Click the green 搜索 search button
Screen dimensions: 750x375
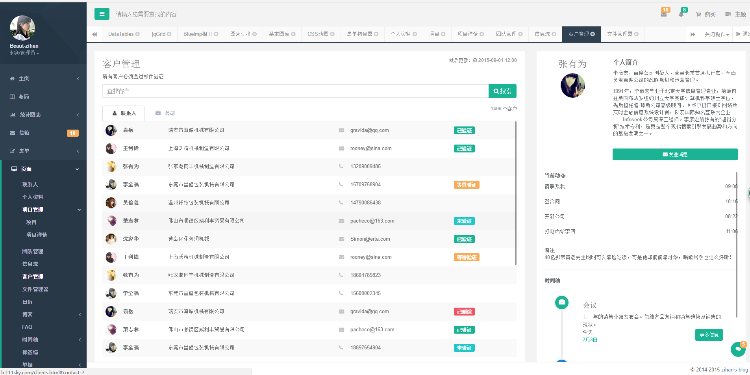pyautogui.click(x=502, y=91)
